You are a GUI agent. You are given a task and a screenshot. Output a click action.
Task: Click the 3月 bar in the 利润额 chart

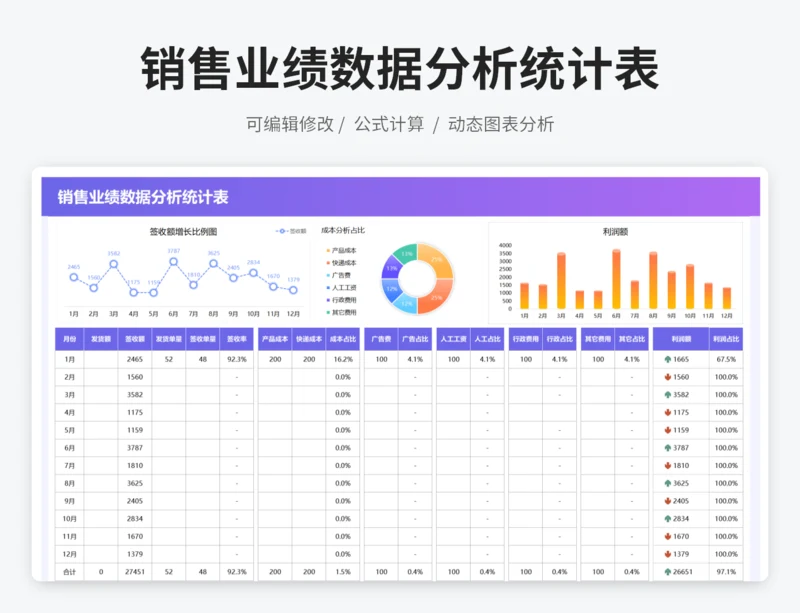pos(561,281)
